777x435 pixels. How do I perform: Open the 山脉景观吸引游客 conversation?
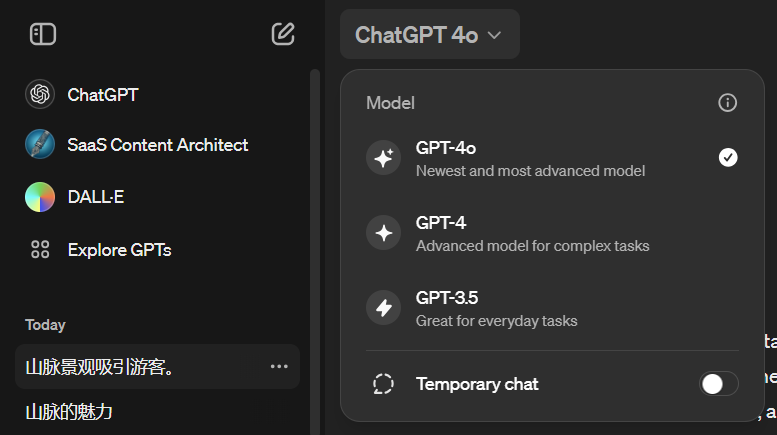pyautogui.click(x=158, y=367)
